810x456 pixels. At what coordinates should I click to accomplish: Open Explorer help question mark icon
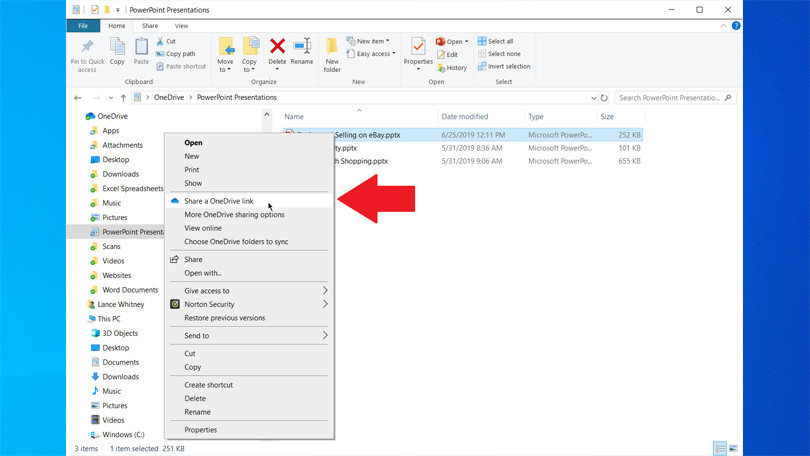tap(736, 26)
